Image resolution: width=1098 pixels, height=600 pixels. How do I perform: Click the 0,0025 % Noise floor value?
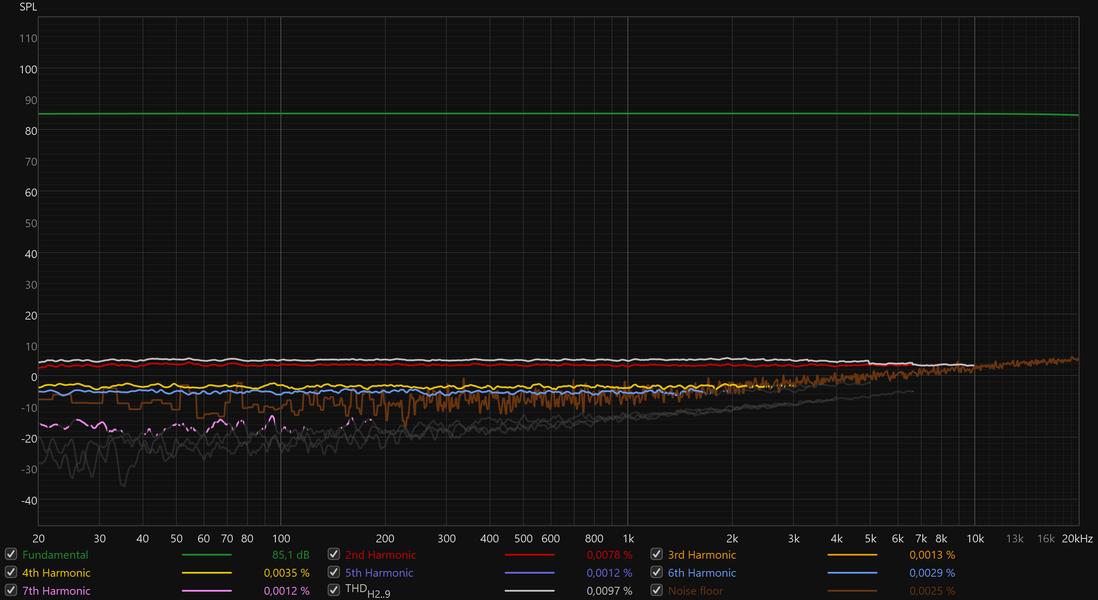coord(932,591)
